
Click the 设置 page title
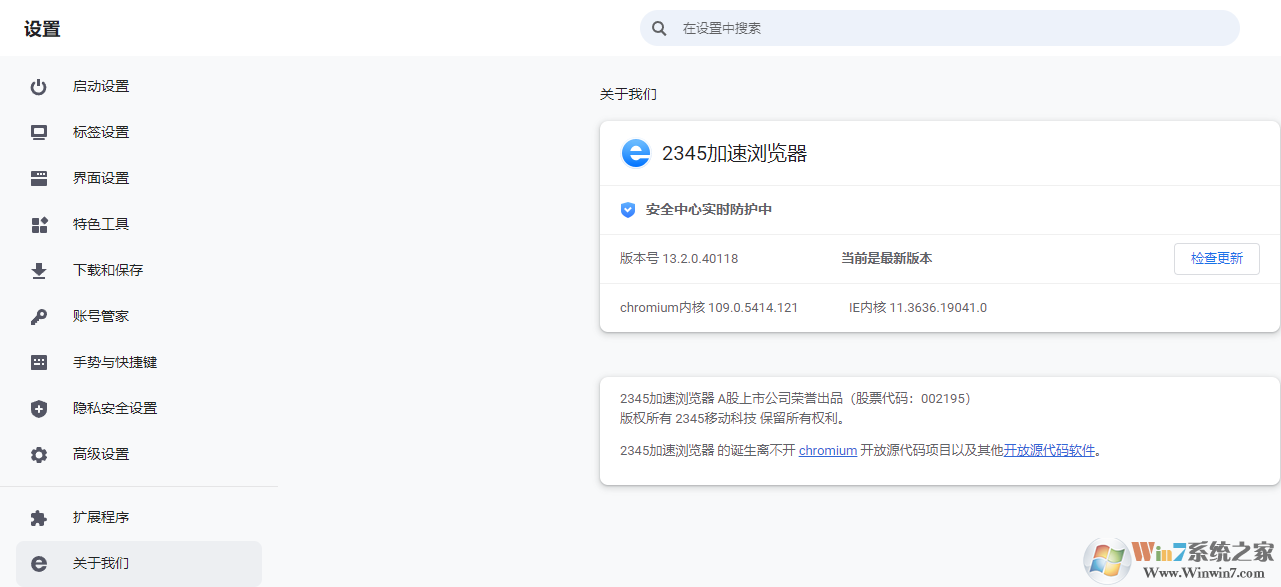click(42, 29)
